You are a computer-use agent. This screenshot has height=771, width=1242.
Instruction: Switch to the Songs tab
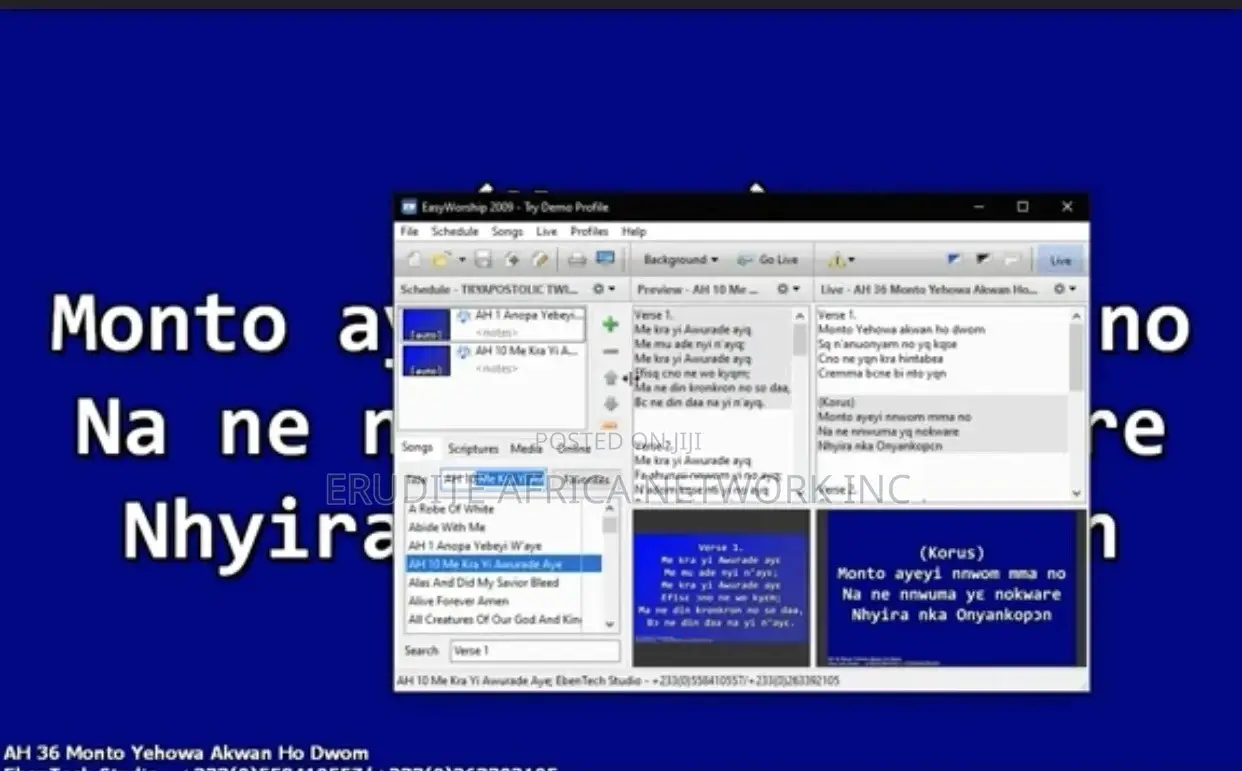418,448
